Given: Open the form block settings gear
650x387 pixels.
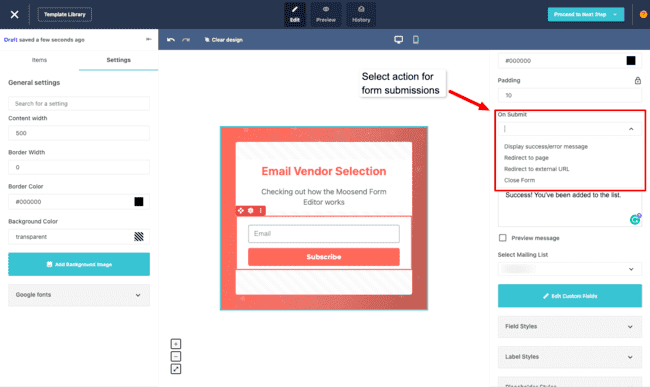Looking at the screenshot, I should [251, 210].
